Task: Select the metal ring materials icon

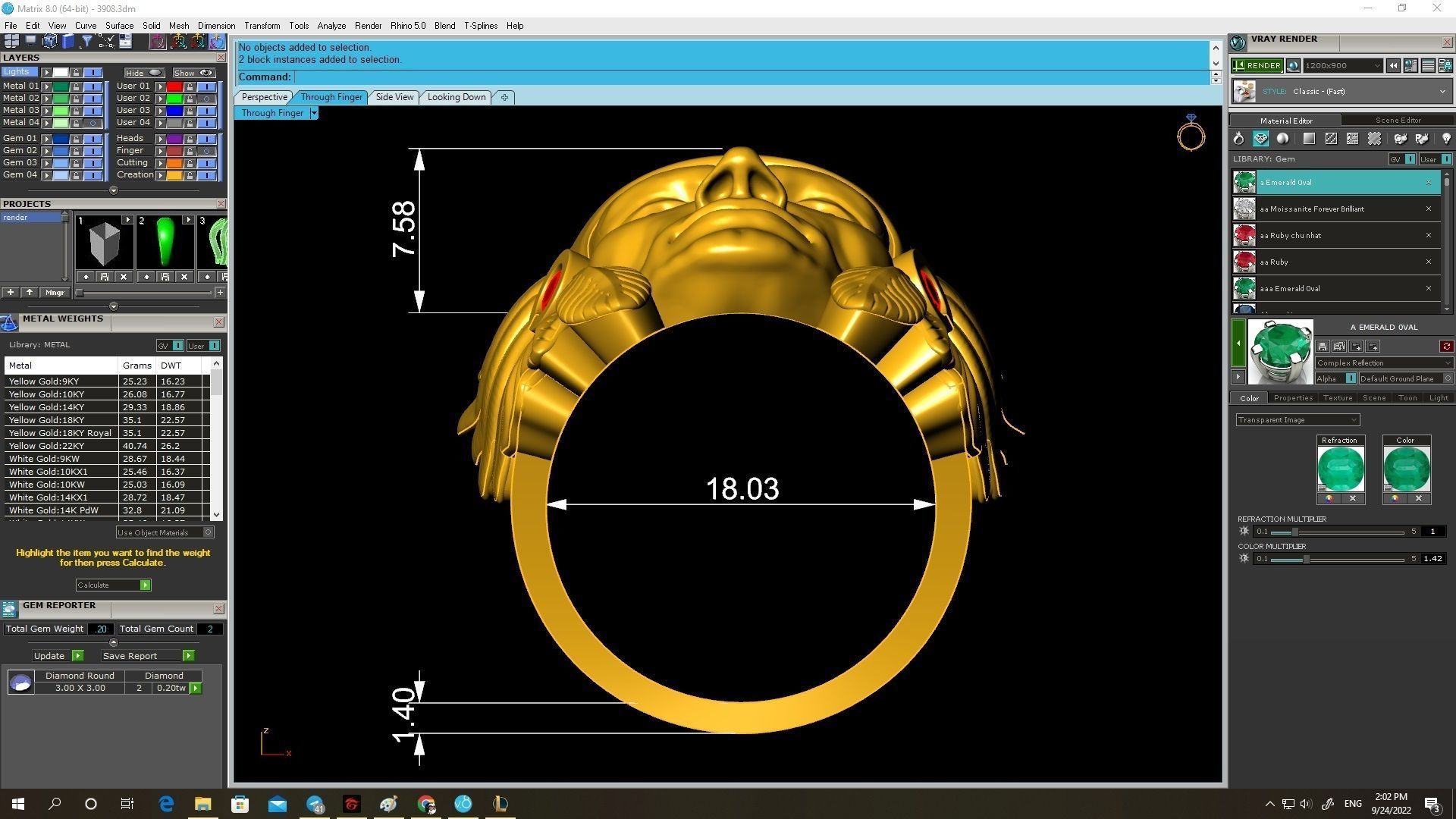Action: click(x=1238, y=139)
